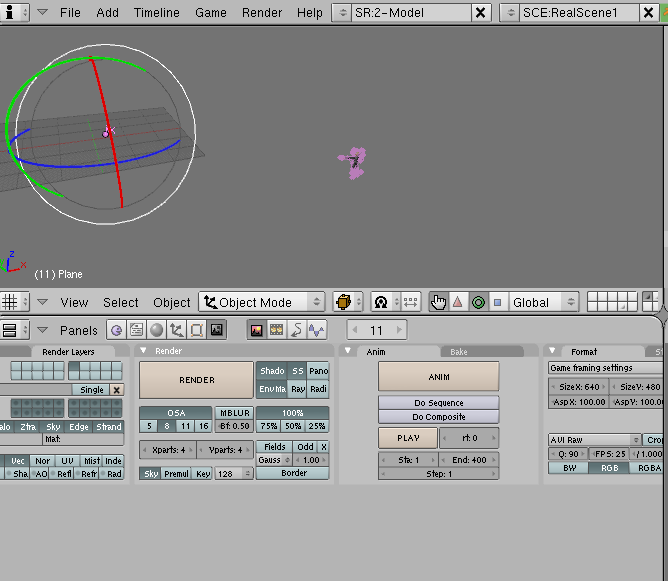
Task: Select the rotate manipulator circle icon
Action: [478, 302]
